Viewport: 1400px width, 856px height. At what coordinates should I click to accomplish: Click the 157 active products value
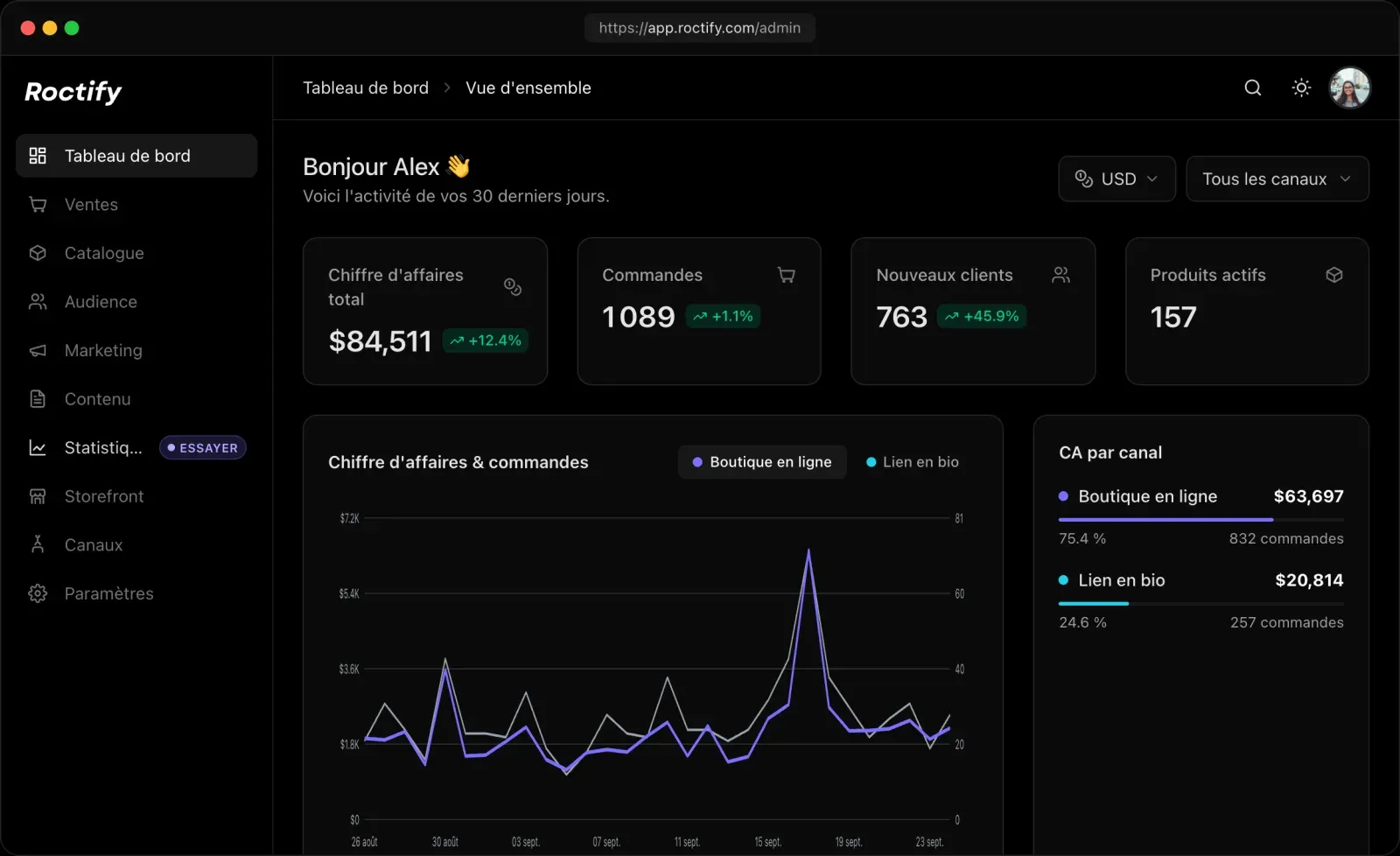(x=1173, y=316)
